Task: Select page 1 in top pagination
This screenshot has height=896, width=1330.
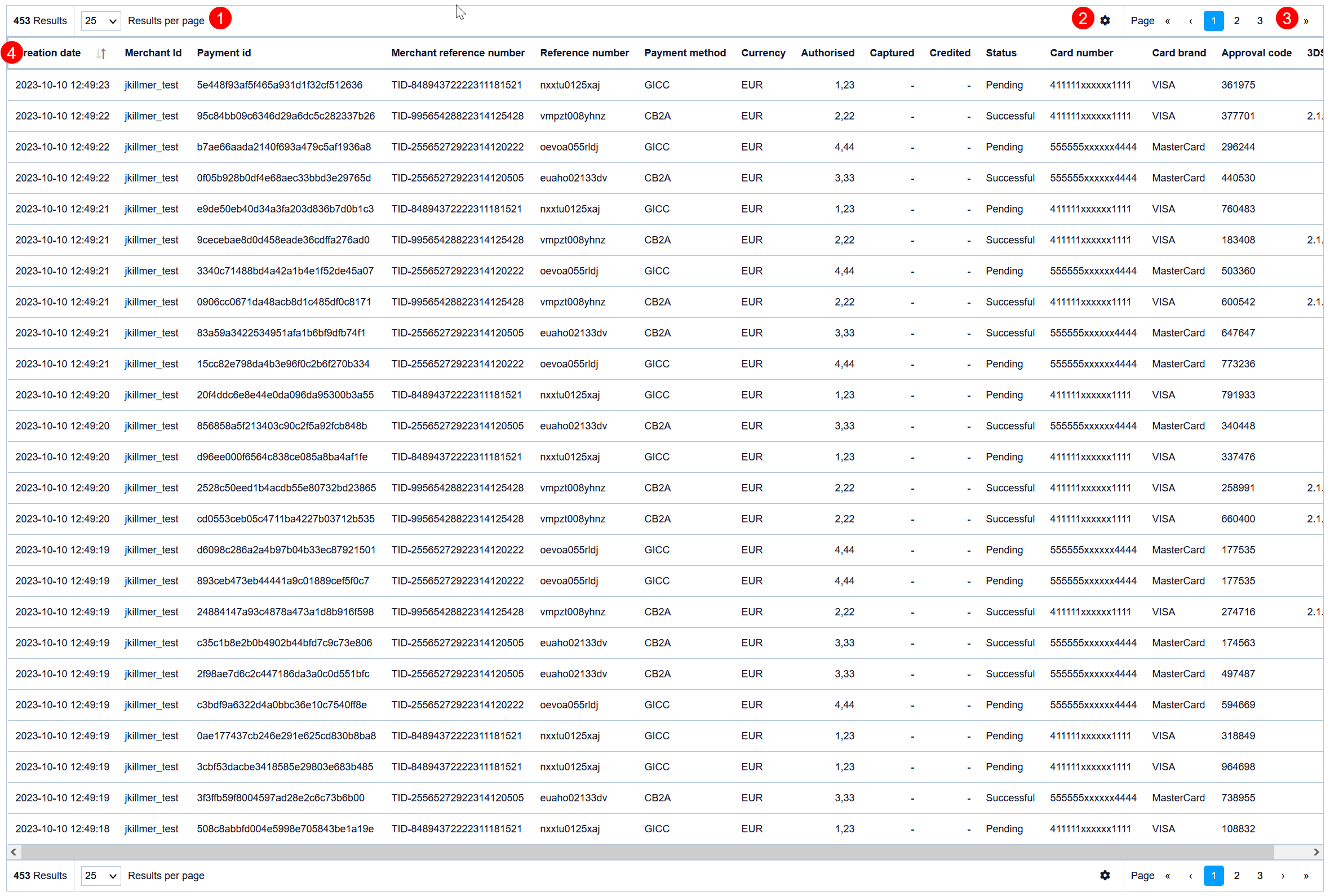Action: tap(1213, 21)
